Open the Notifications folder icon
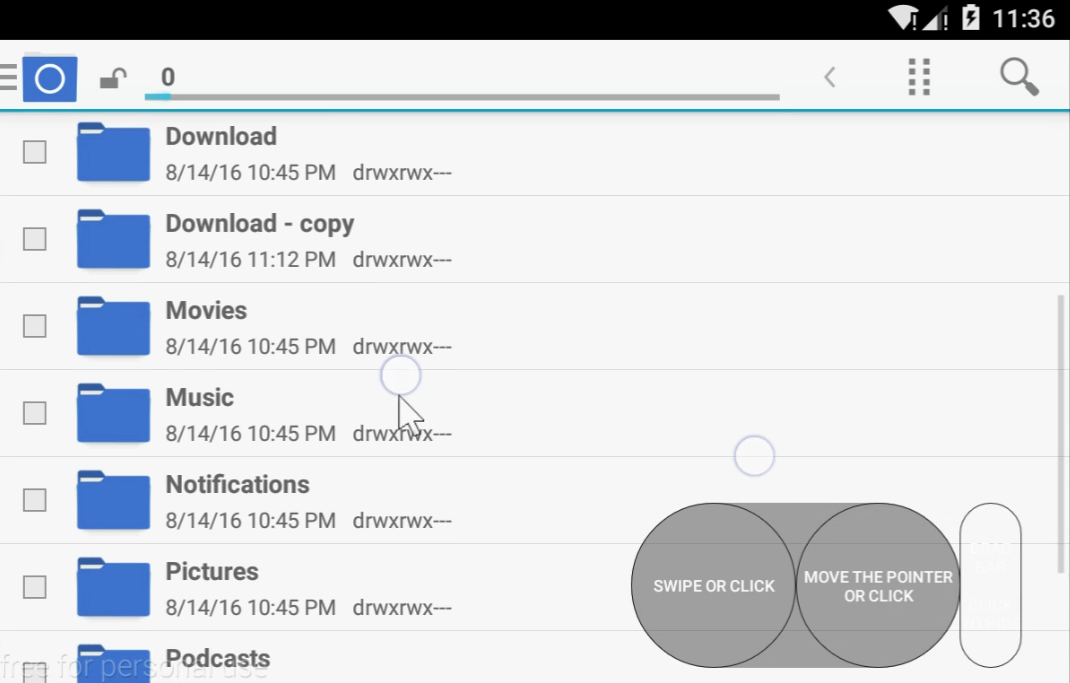Image resolution: width=1070 pixels, height=683 pixels. pyautogui.click(x=113, y=500)
